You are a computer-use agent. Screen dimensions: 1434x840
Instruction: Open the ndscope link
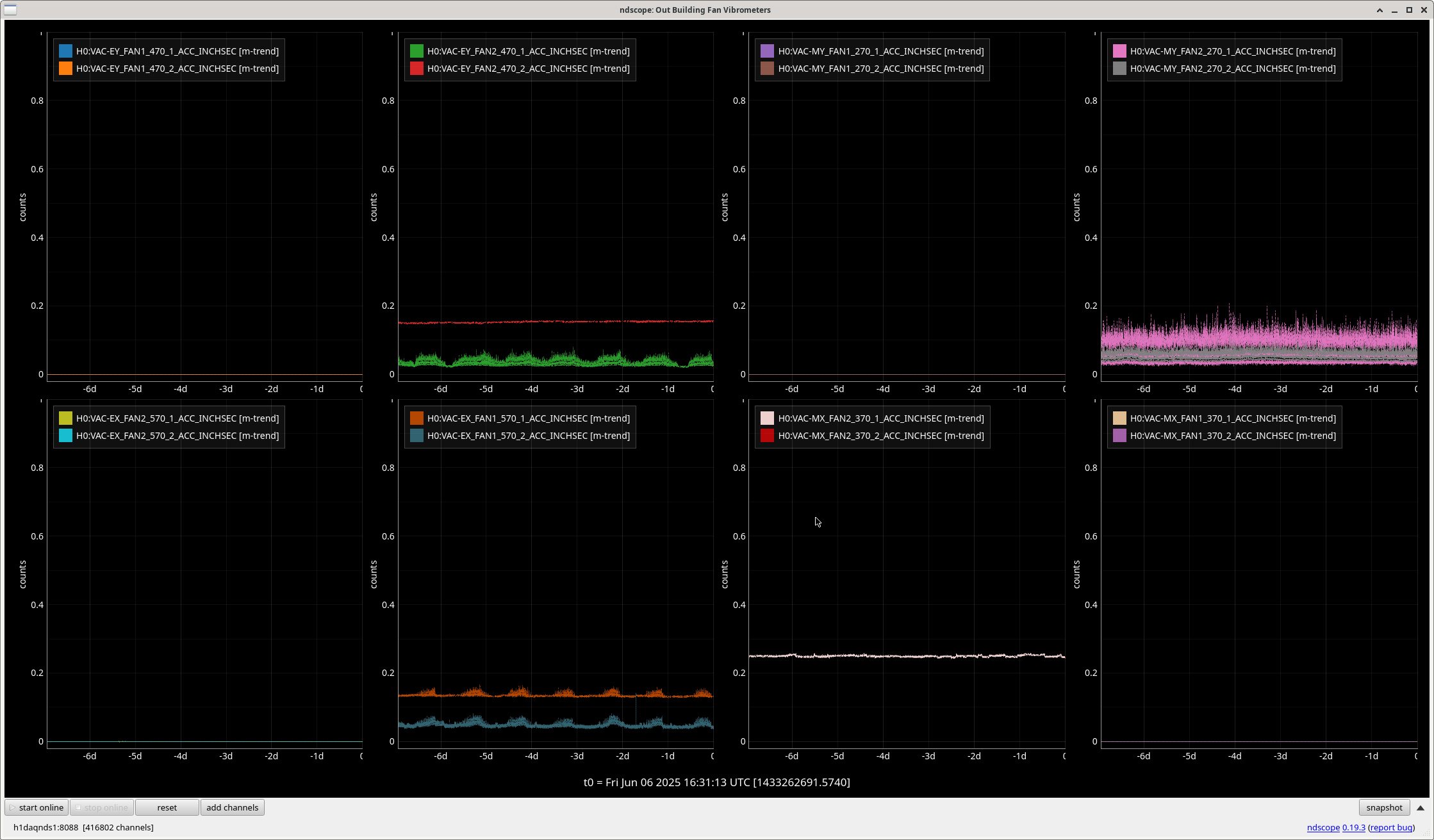pyautogui.click(x=1323, y=827)
